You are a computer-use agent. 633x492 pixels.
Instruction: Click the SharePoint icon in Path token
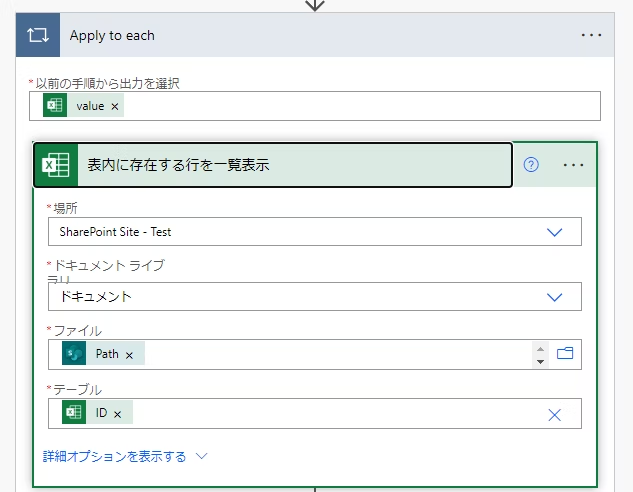(x=74, y=353)
